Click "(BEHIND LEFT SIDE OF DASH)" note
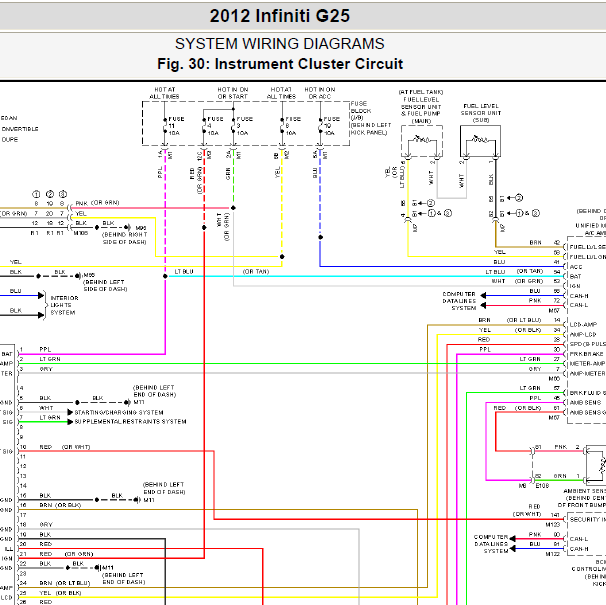Screen dimensions: 606x605 coord(105,285)
